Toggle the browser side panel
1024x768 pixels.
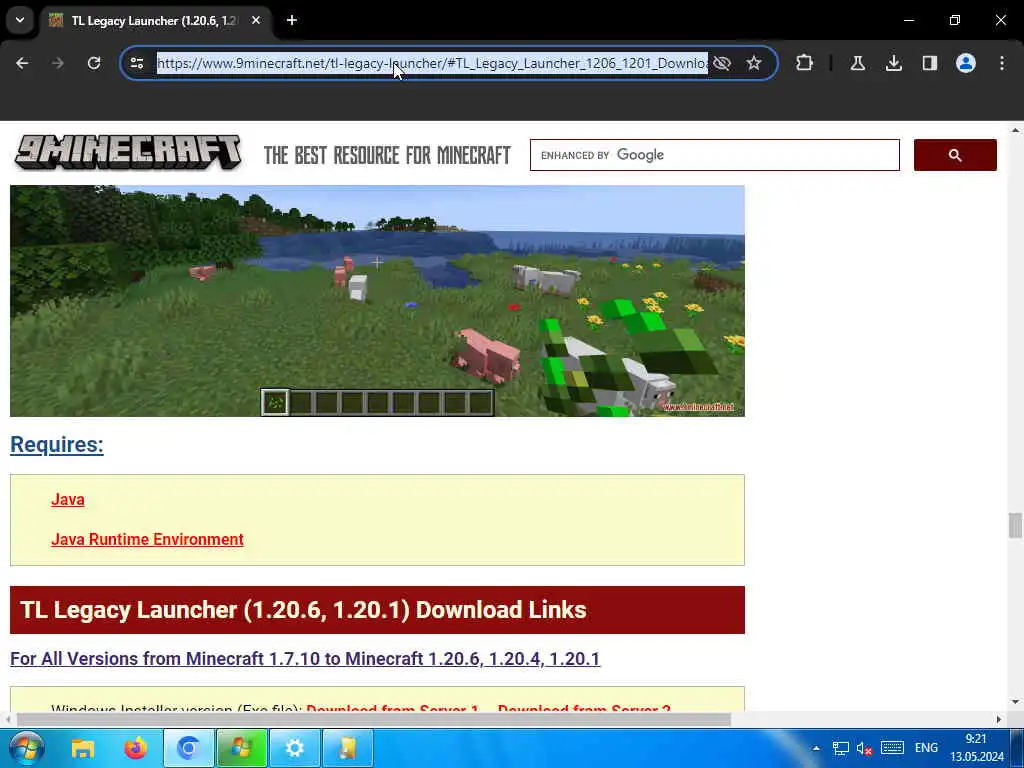click(929, 63)
